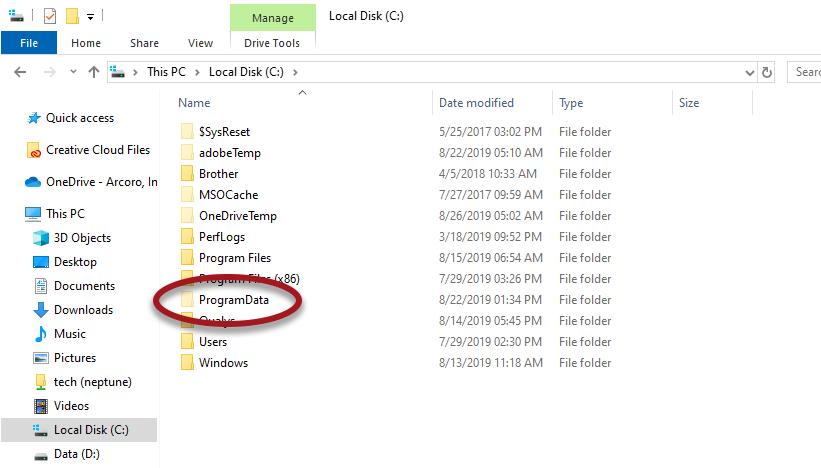
Task: Select Local Disk (C:) in navigation pane
Action: point(91,430)
